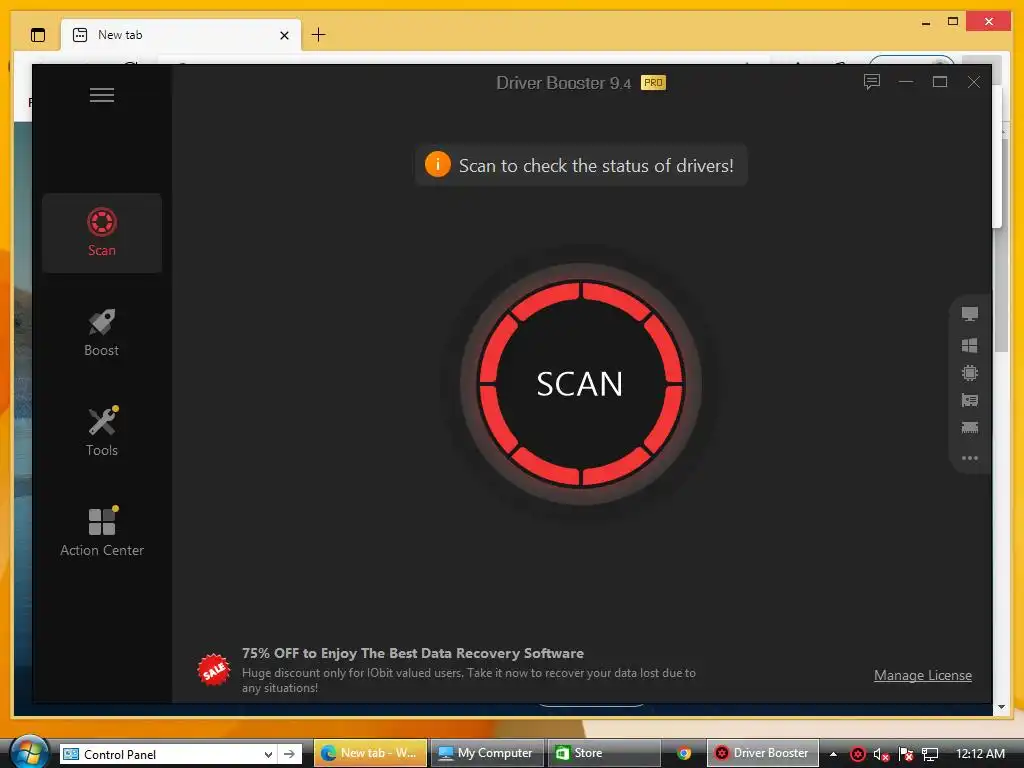The height and width of the screenshot is (768, 1024).
Task: Select the New tab browser tab
Action: [x=181, y=35]
